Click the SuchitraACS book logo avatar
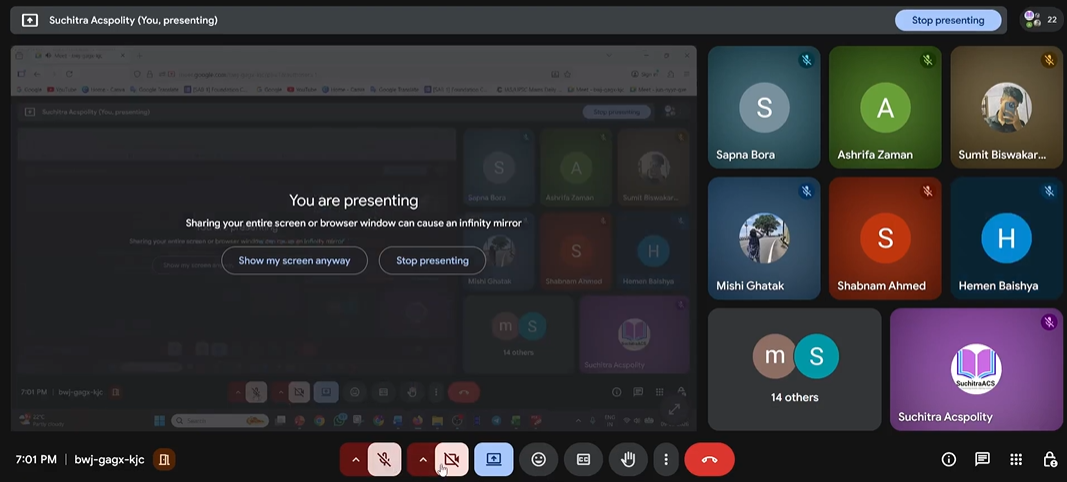 point(976,368)
